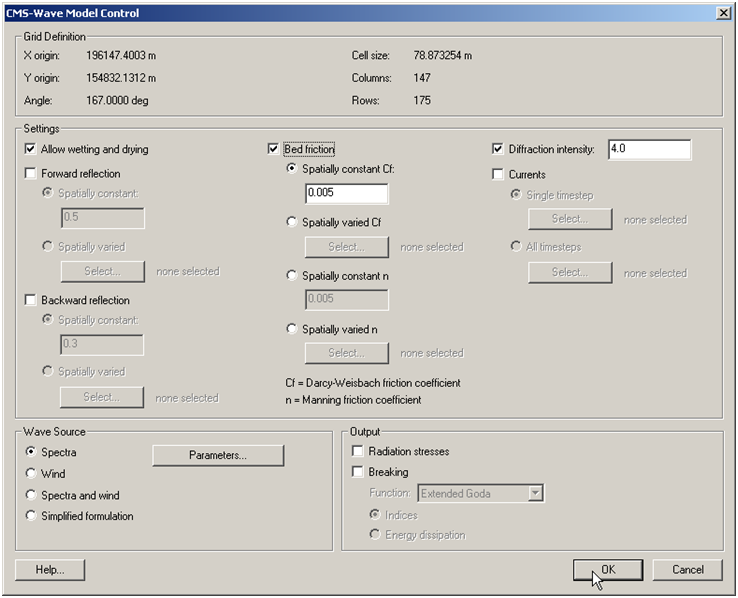Image resolution: width=738 pixels, height=598 pixels.
Task: Click the Rows value 175
Action: (422, 101)
